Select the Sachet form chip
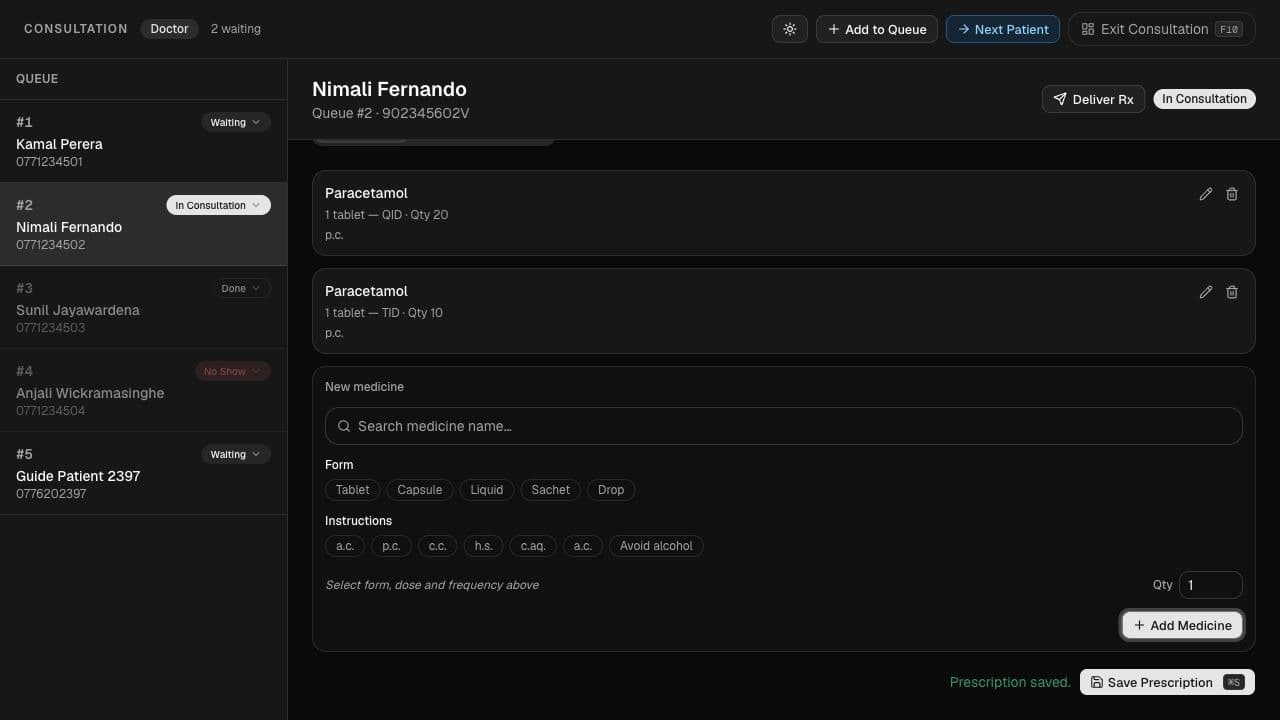The width and height of the screenshot is (1280, 720). pos(551,490)
